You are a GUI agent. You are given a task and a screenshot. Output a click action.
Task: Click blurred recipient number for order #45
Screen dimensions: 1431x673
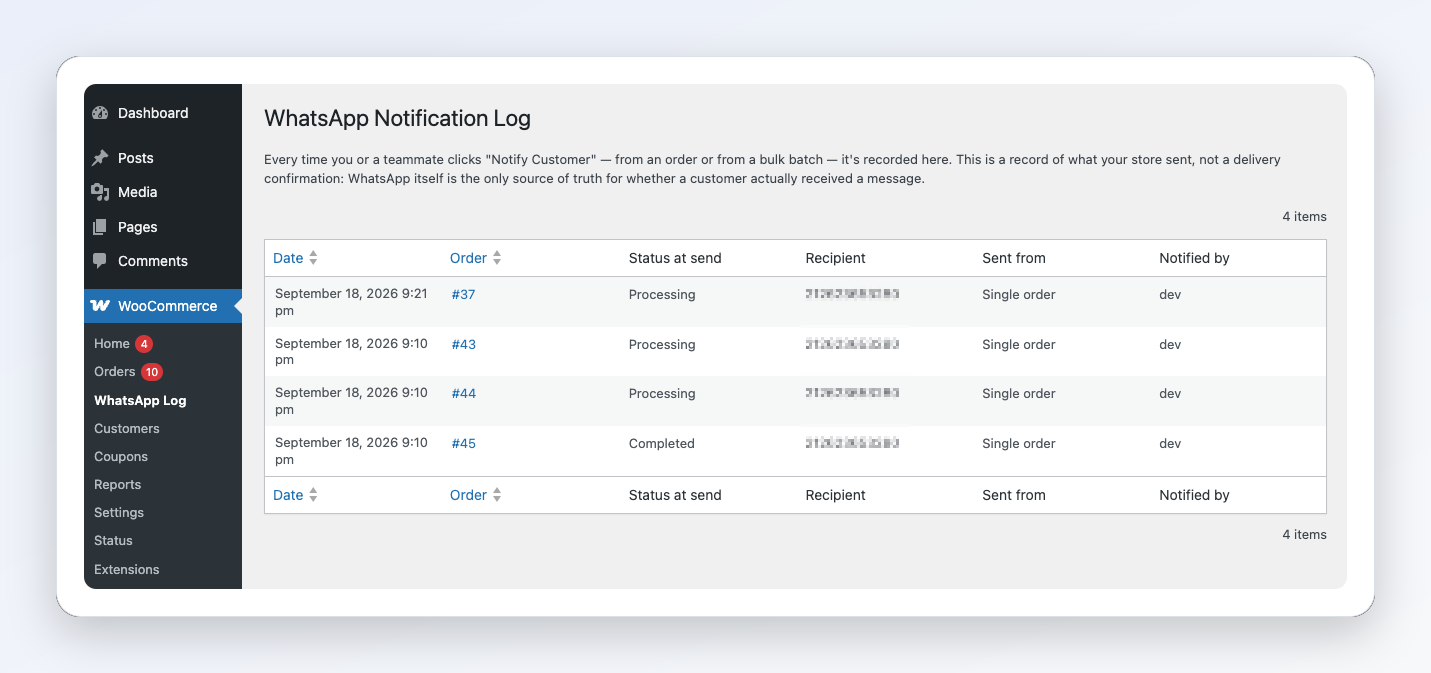coord(852,443)
